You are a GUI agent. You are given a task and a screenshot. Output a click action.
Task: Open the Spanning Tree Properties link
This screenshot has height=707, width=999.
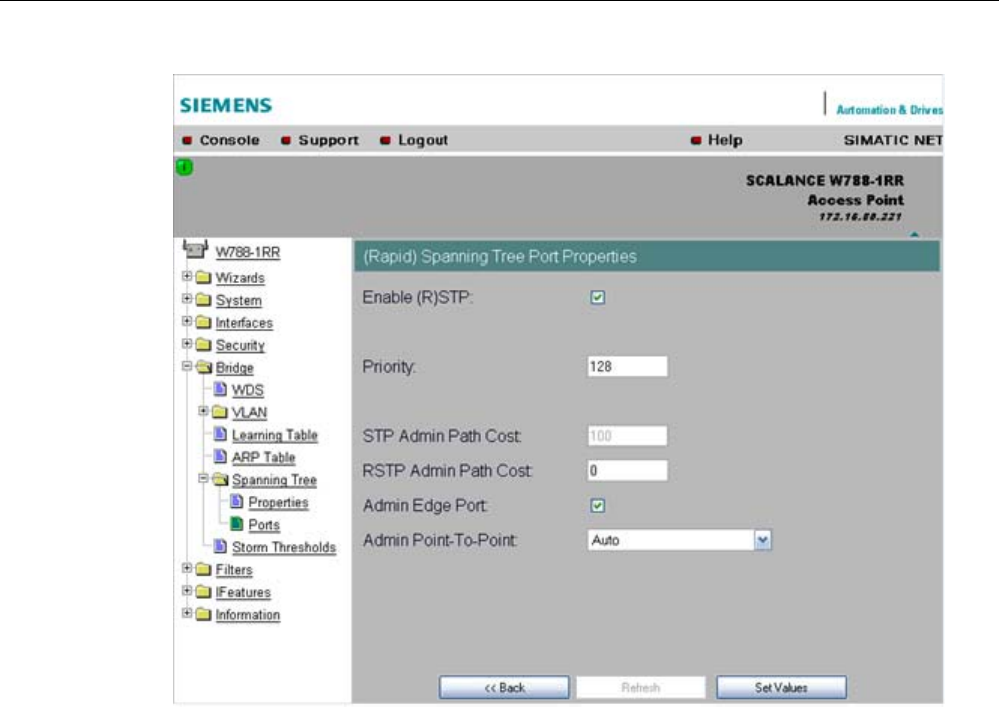click(x=278, y=503)
